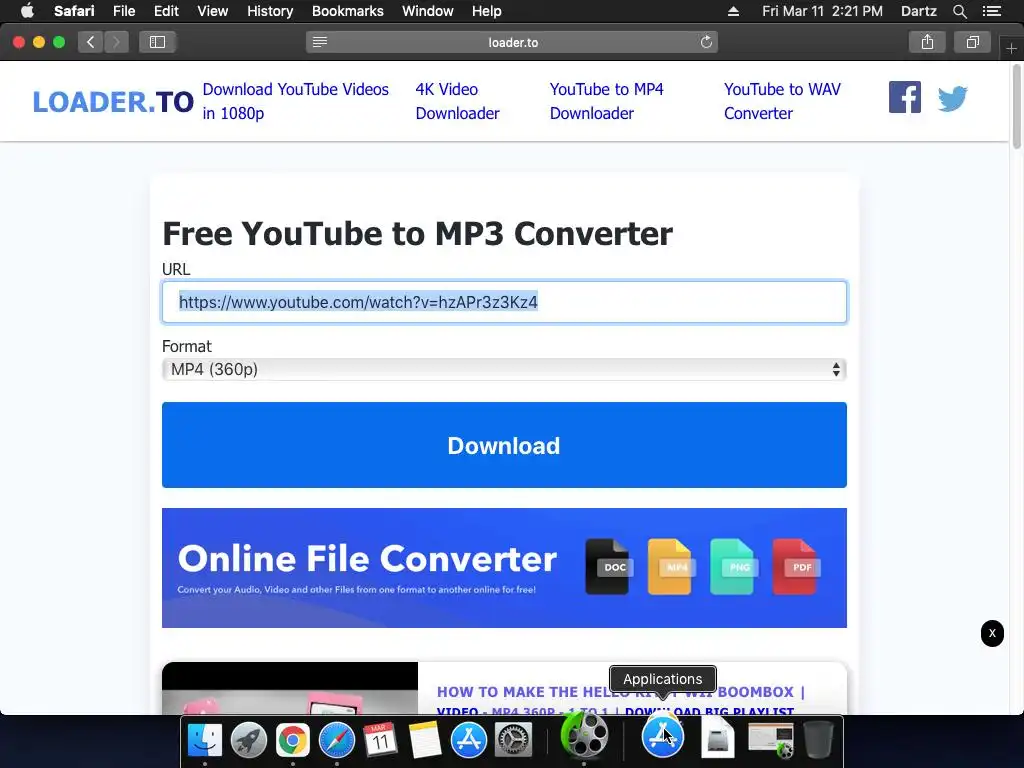Click the Dartz user name in menu bar

pyautogui.click(x=918, y=11)
